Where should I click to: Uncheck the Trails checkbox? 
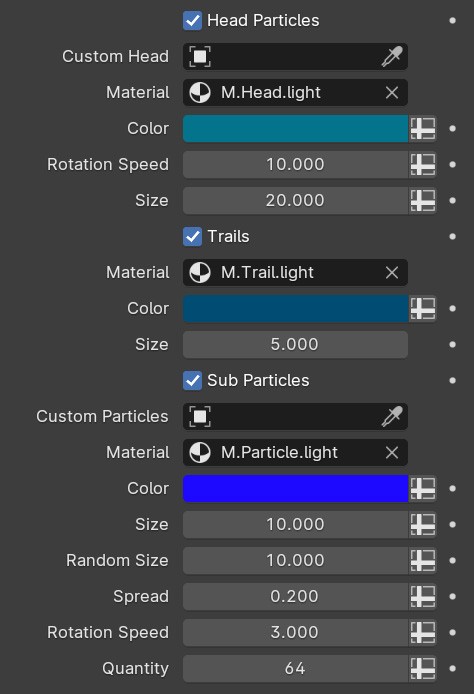(x=193, y=236)
